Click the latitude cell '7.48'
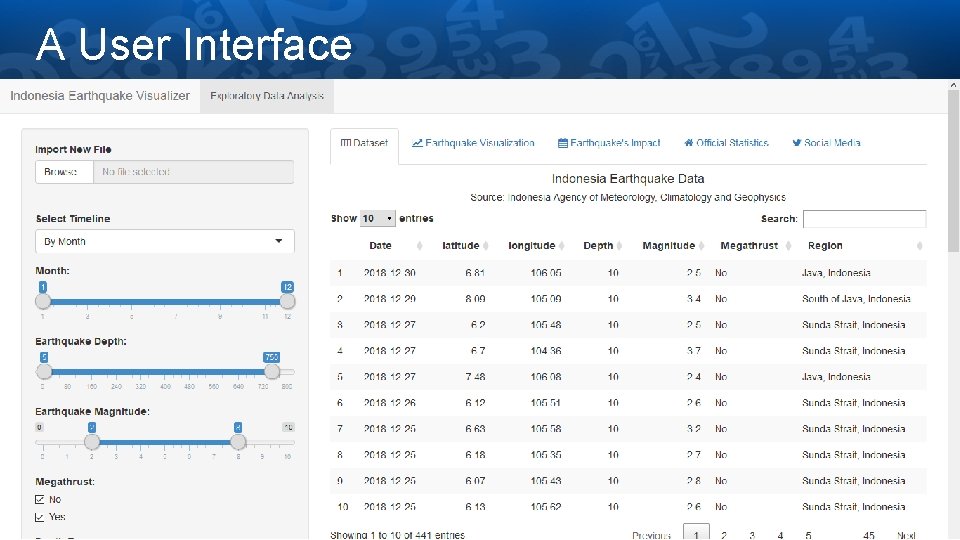 [475, 377]
